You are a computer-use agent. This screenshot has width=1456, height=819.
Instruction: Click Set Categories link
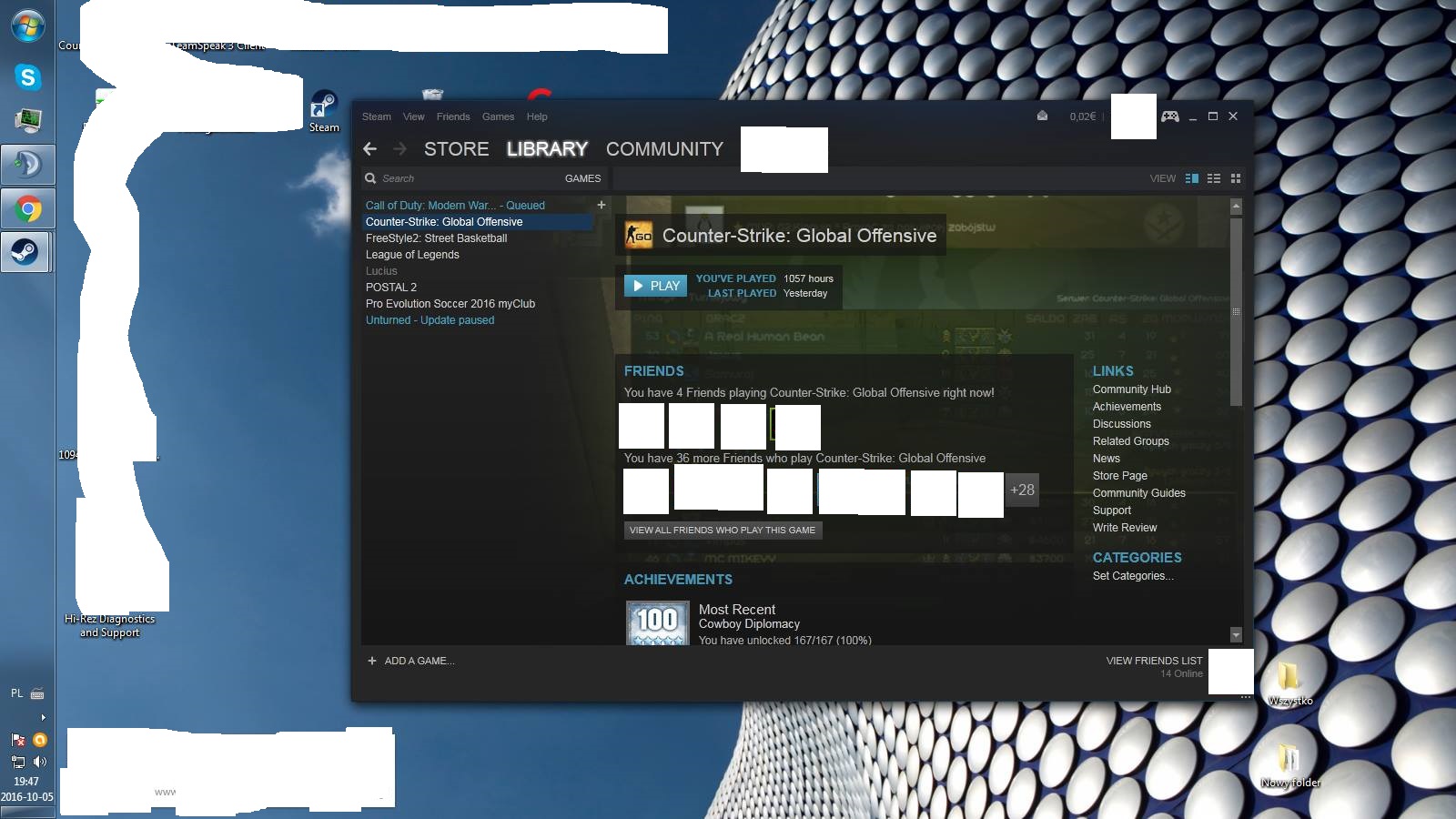point(1133,576)
